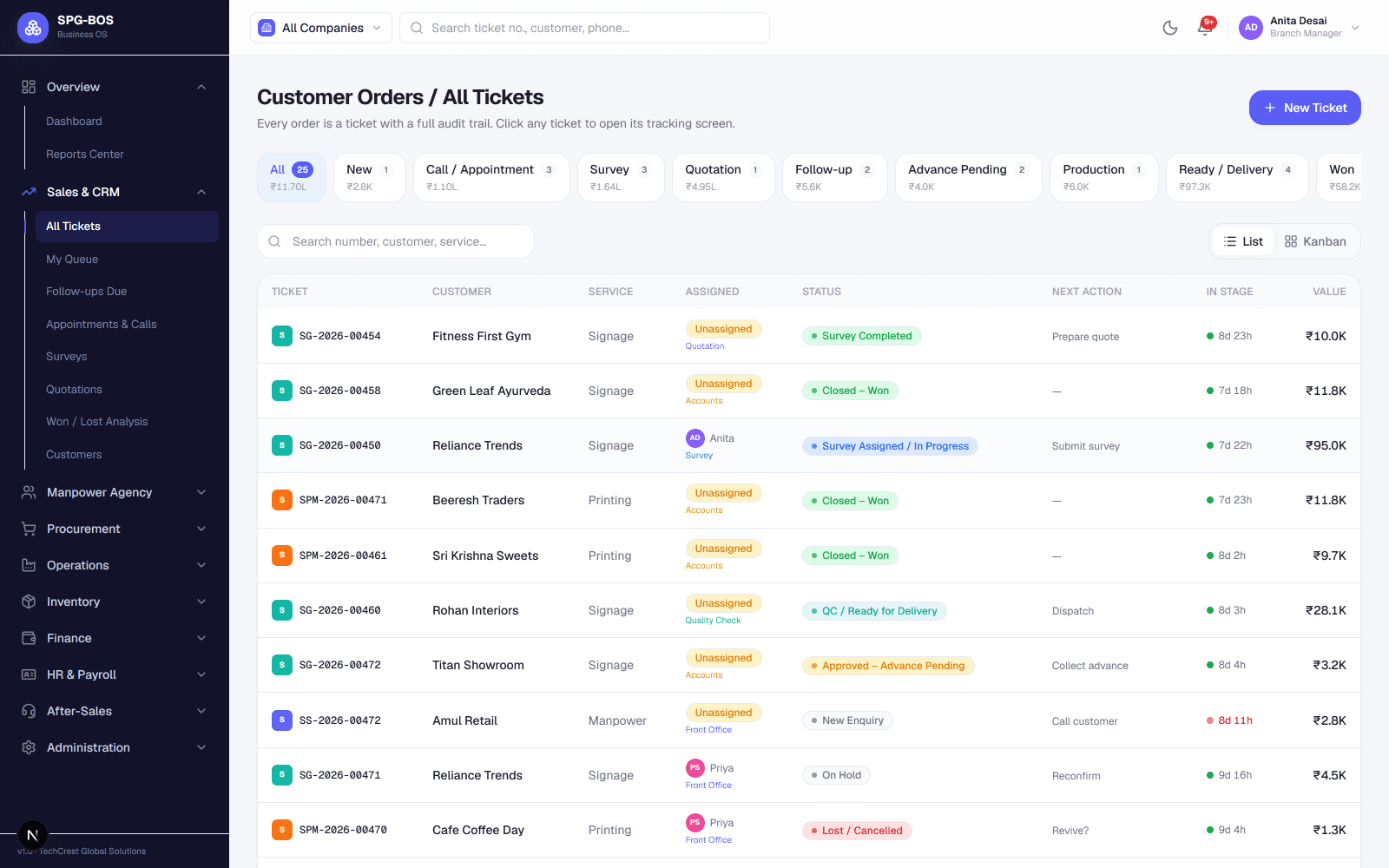The width and height of the screenshot is (1389, 868).
Task: Expand the Inventory section chevron
Action: (201, 602)
